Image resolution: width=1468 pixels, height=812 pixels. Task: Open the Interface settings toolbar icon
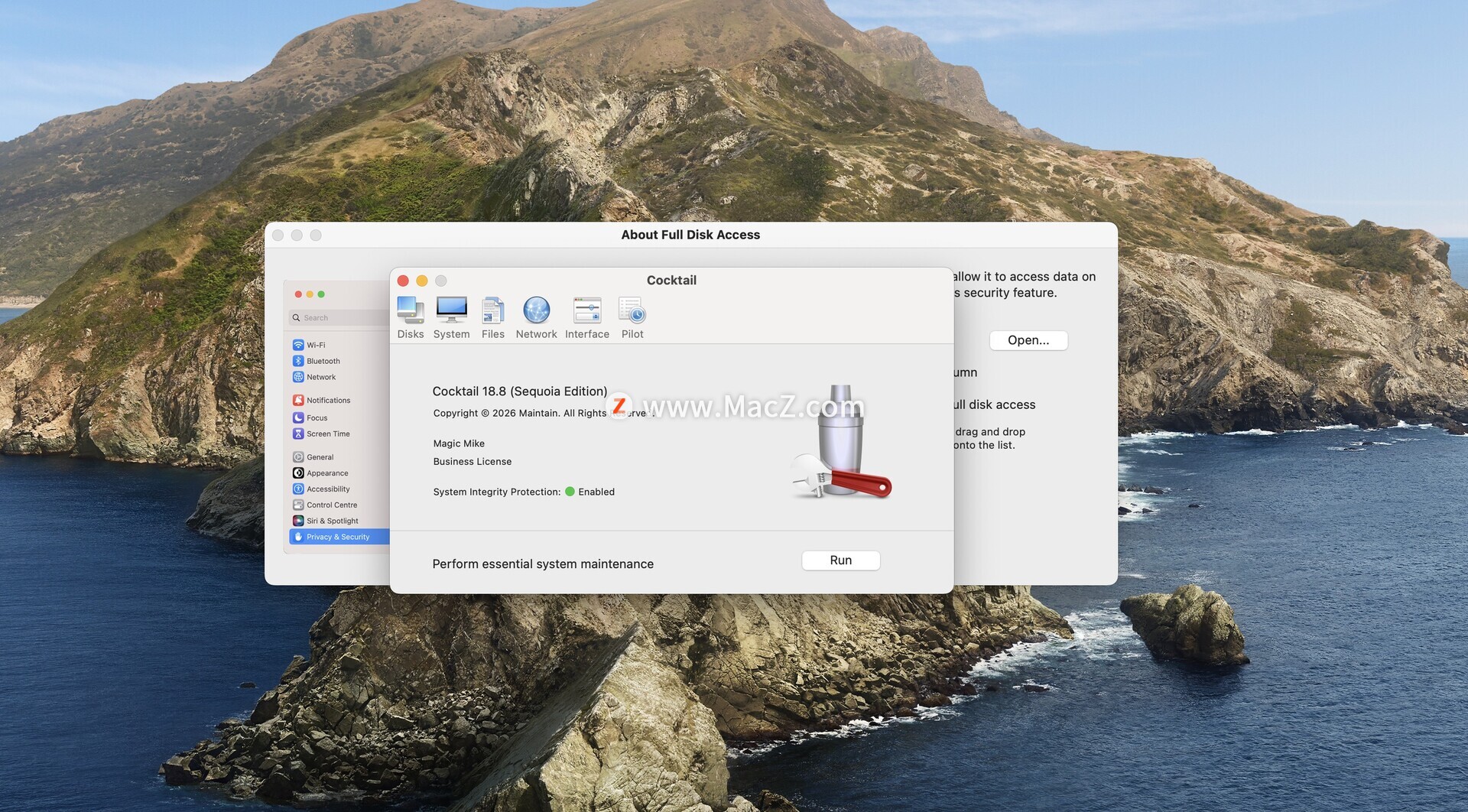(x=586, y=317)
